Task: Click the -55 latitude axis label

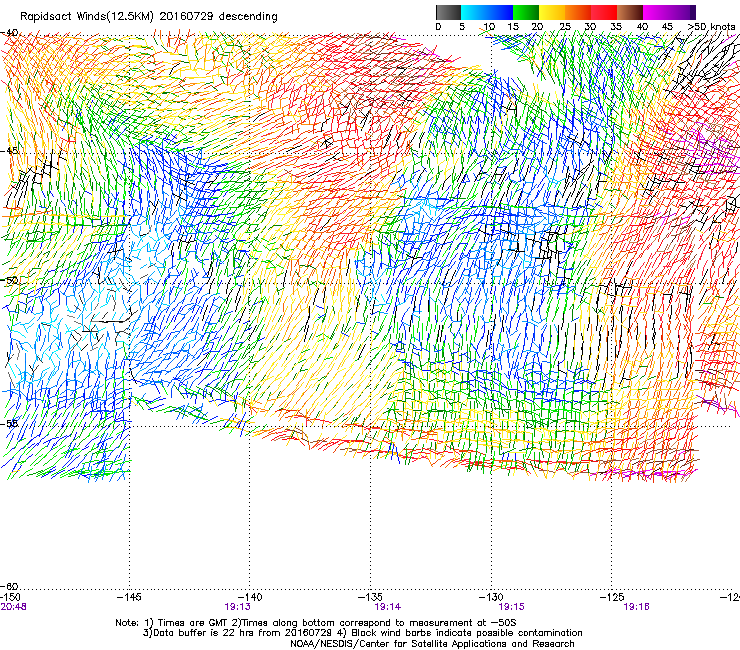Action: 9,423
